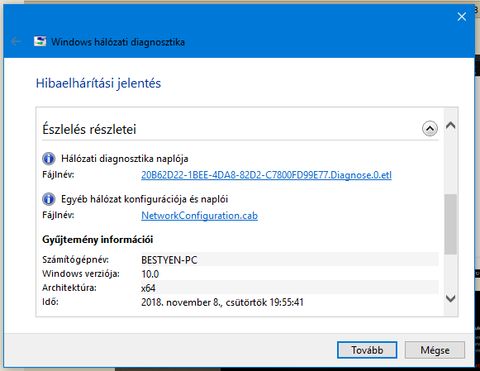
Task: Click the computer name BESTYEN-PC
Action: coord(169,260)
